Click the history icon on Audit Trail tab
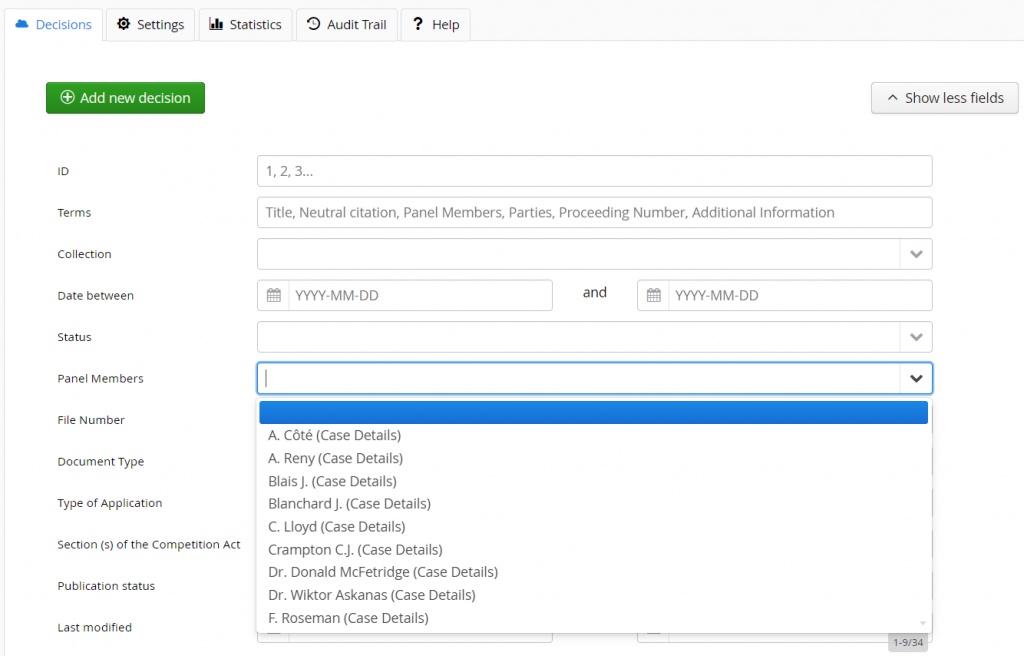The image size is (1024, 656). tap(314, 24)
